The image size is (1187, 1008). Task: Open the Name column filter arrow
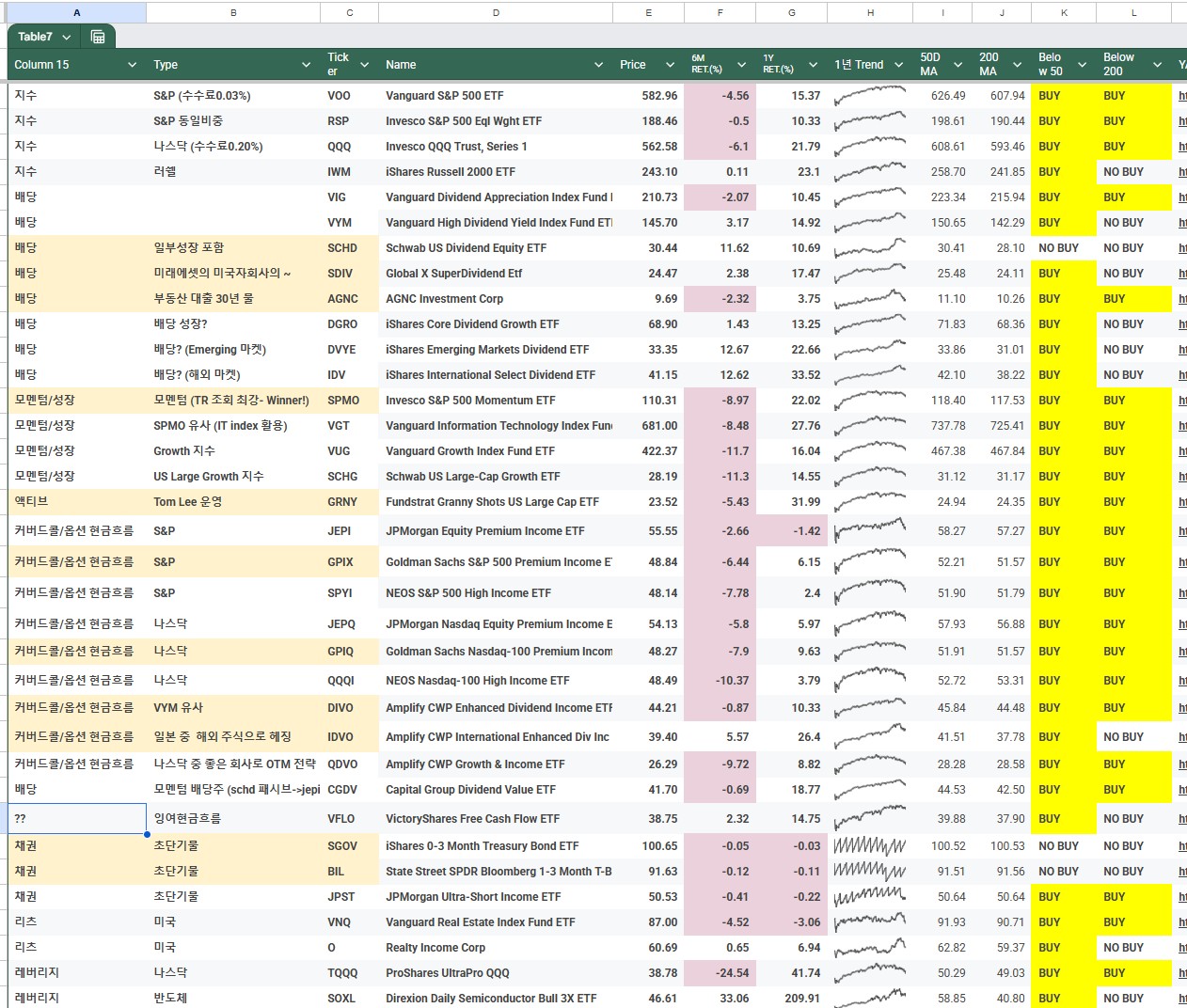pyautogui.click(x=598, y=65)
